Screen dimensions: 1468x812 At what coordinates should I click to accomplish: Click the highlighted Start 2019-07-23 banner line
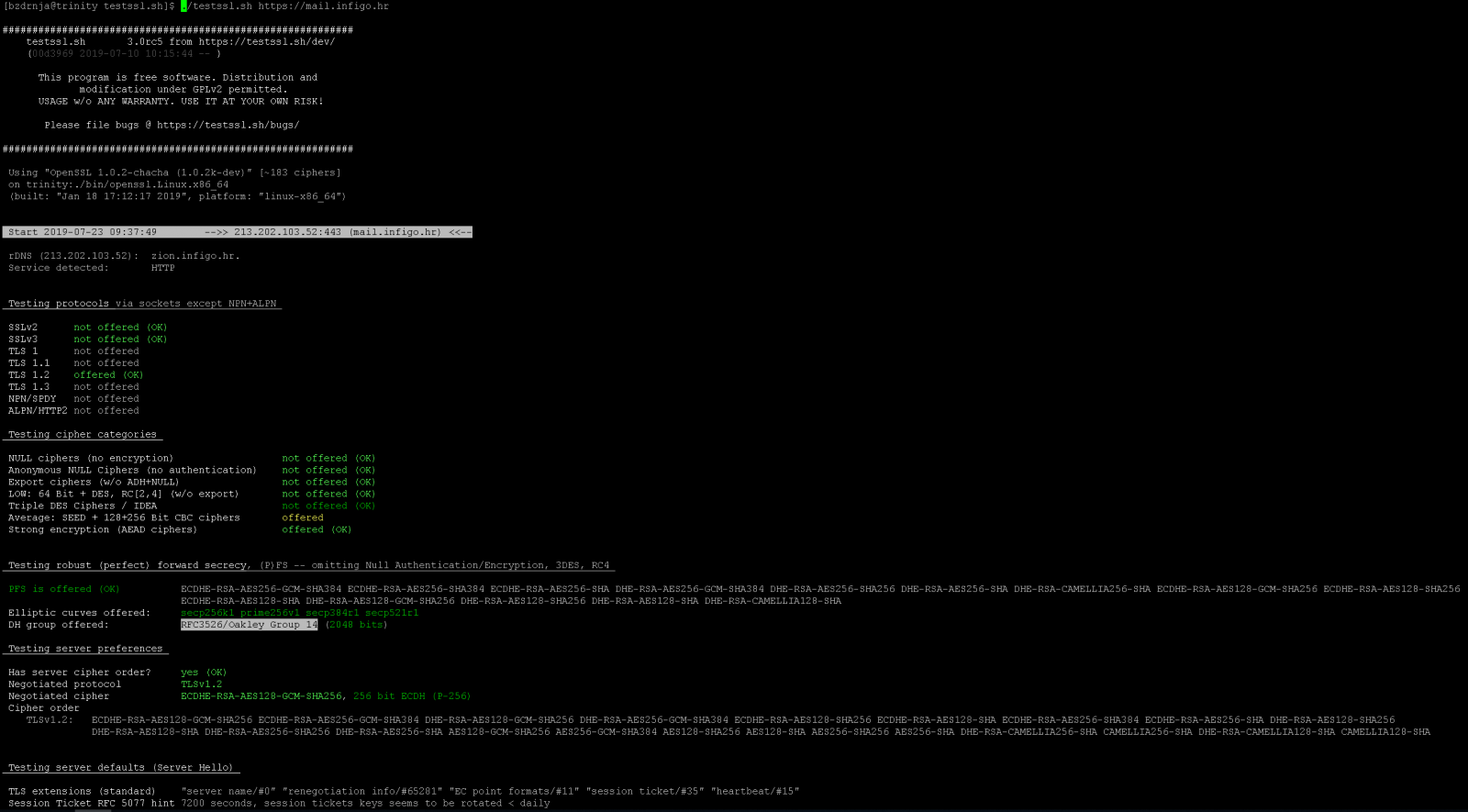(237, 232)
